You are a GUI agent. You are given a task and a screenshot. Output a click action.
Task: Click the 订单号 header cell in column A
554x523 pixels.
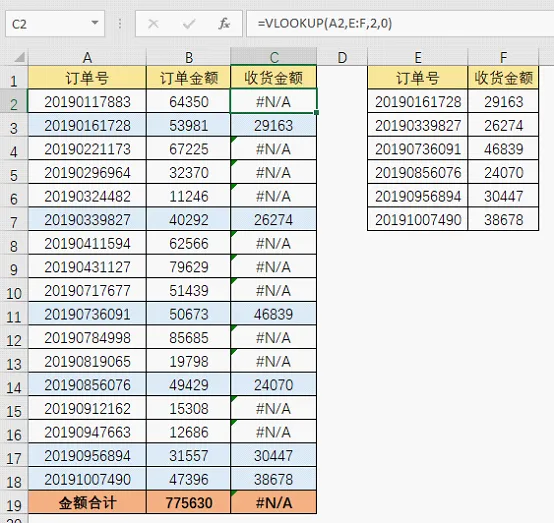87,77
